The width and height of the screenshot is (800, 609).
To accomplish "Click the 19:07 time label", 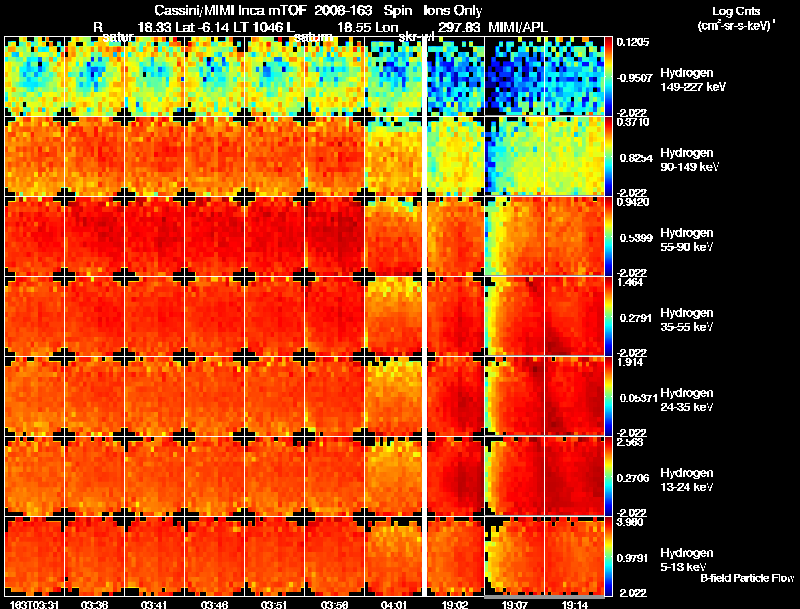I will (514, 604).
